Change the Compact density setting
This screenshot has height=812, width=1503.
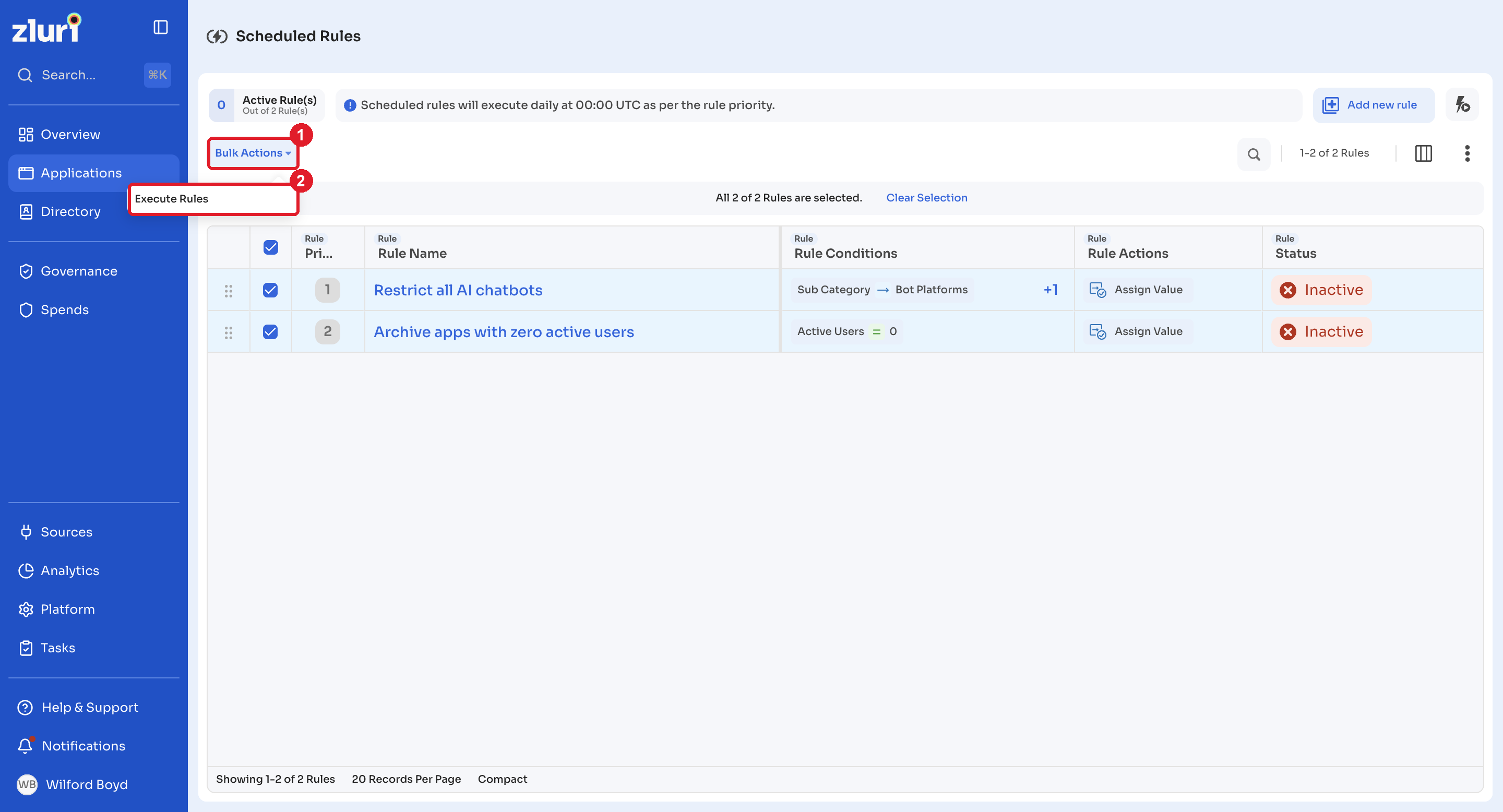503,779
